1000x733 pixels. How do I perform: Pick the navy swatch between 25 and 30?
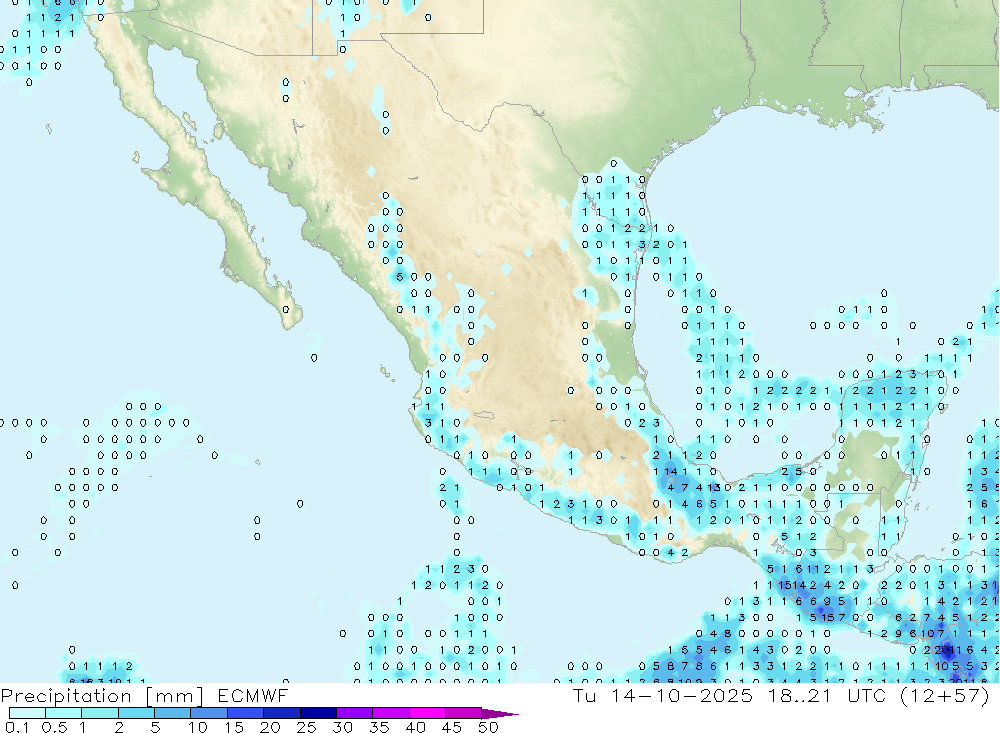[x=318, y=713]
